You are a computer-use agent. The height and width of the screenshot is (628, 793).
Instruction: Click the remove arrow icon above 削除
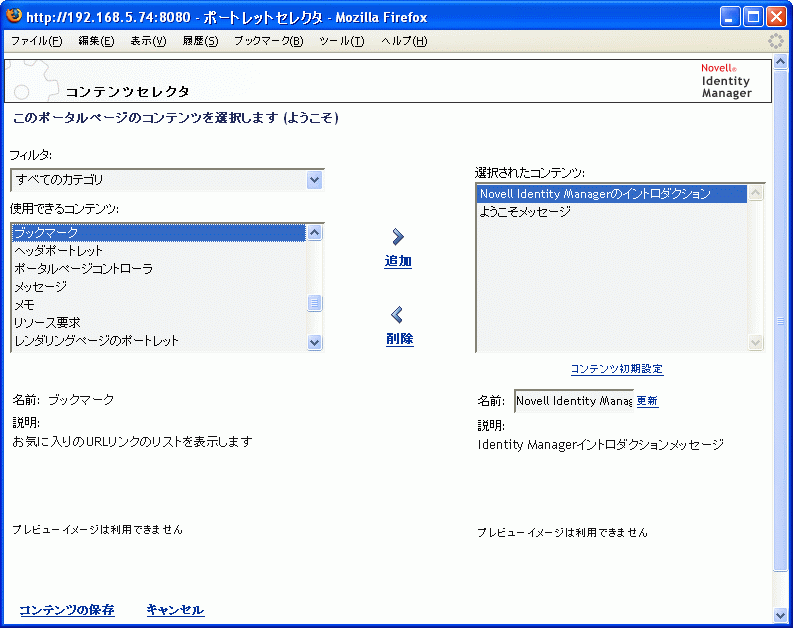(x=397, y=315)
